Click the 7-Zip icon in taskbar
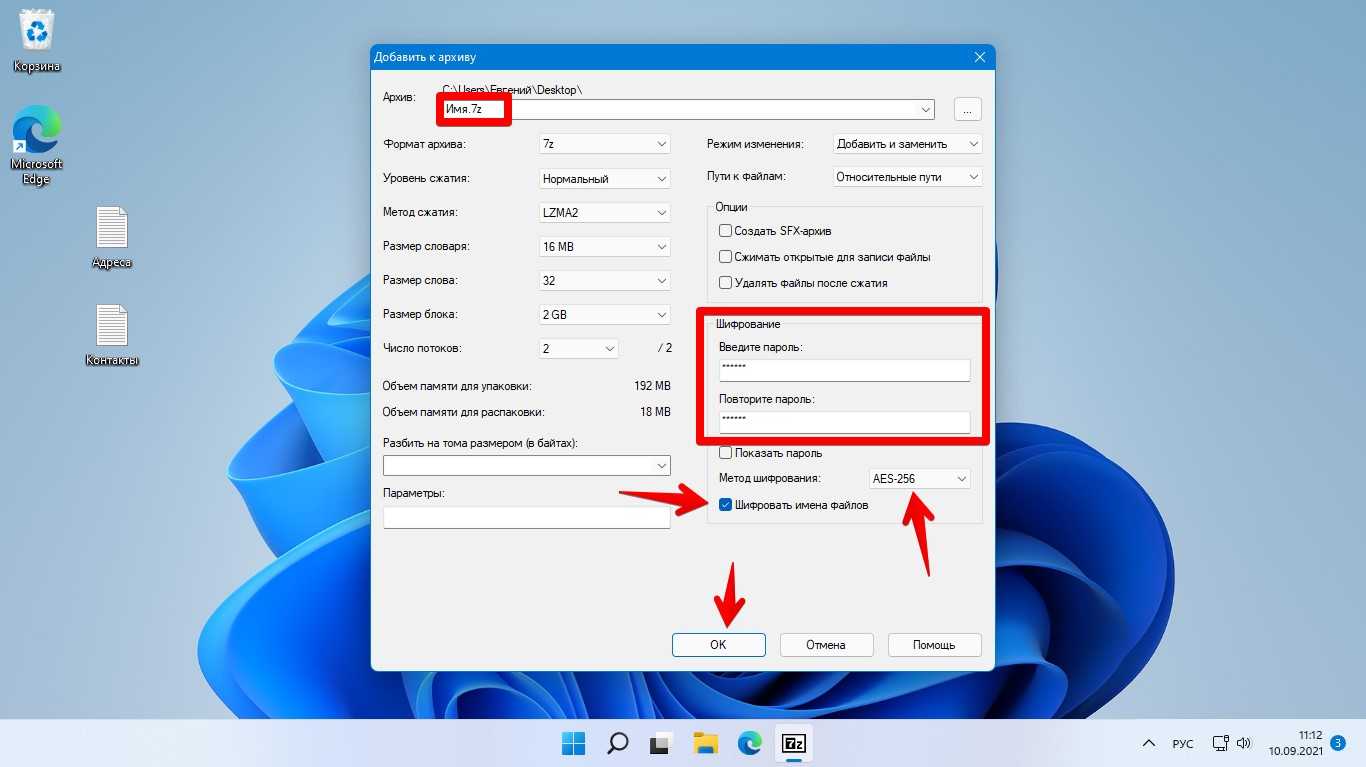 (x=794, y=743)
